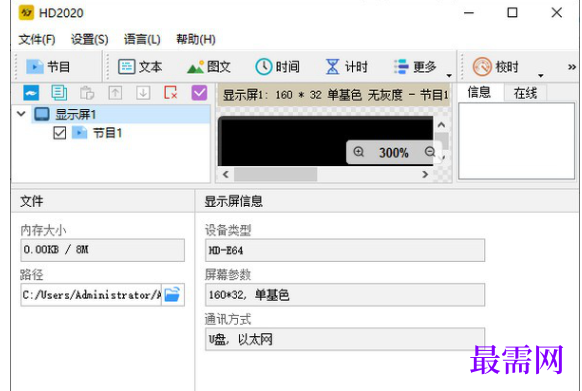582x391 pixels.
Task: Add a 计时 timer area
Action: [x=347, y=67]
